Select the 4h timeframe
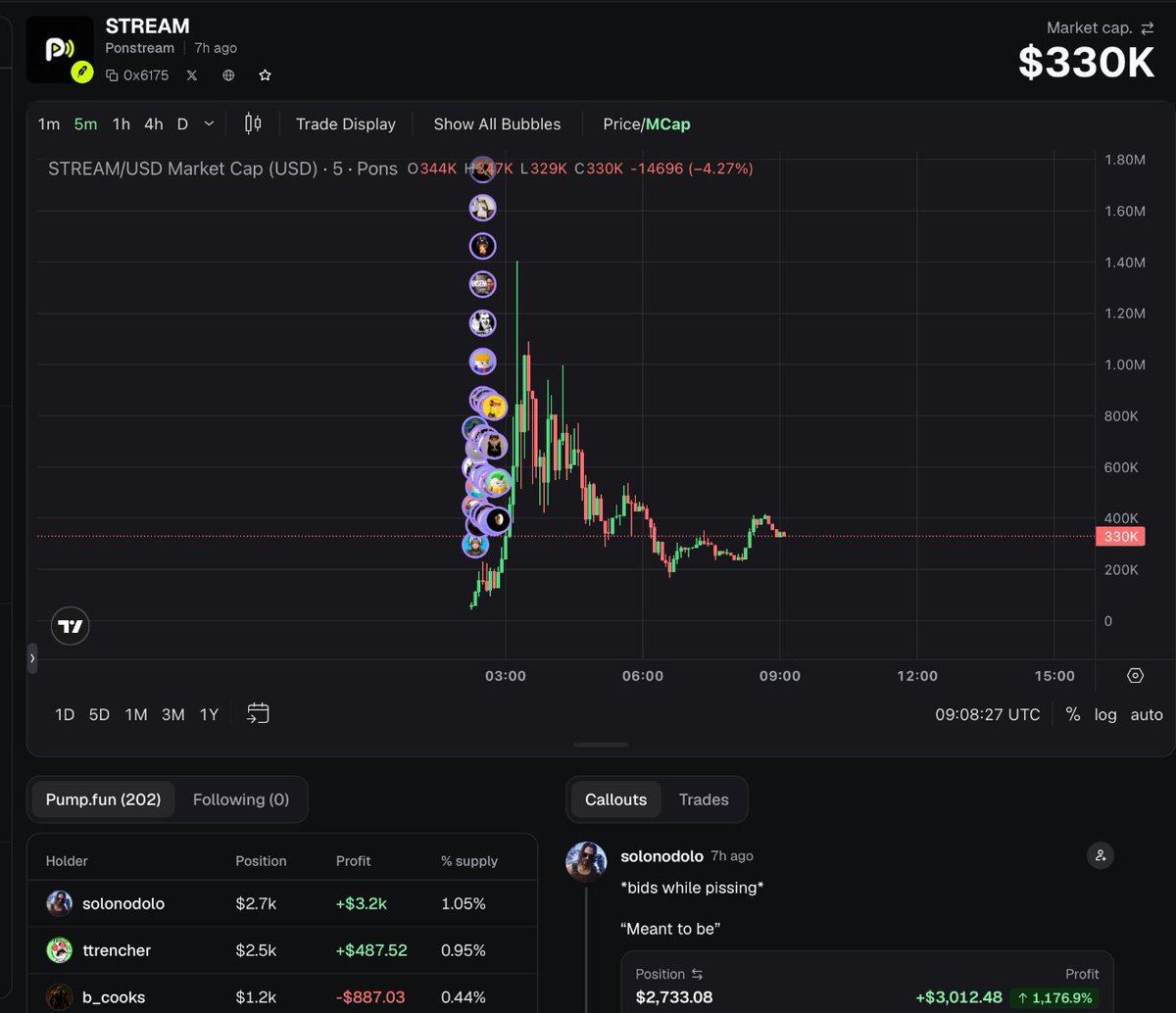 (x=154, y=124)
